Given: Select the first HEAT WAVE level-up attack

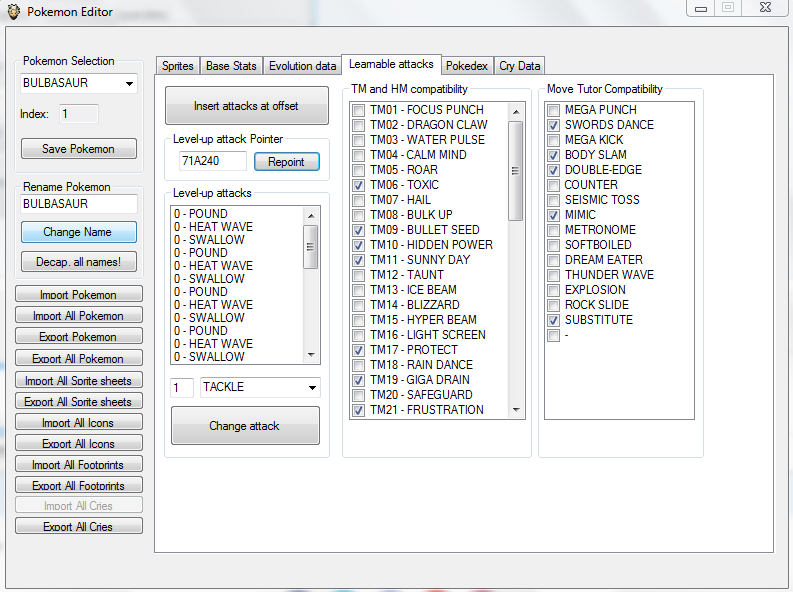Looking at the screenshot, I should tap(213, 227).
